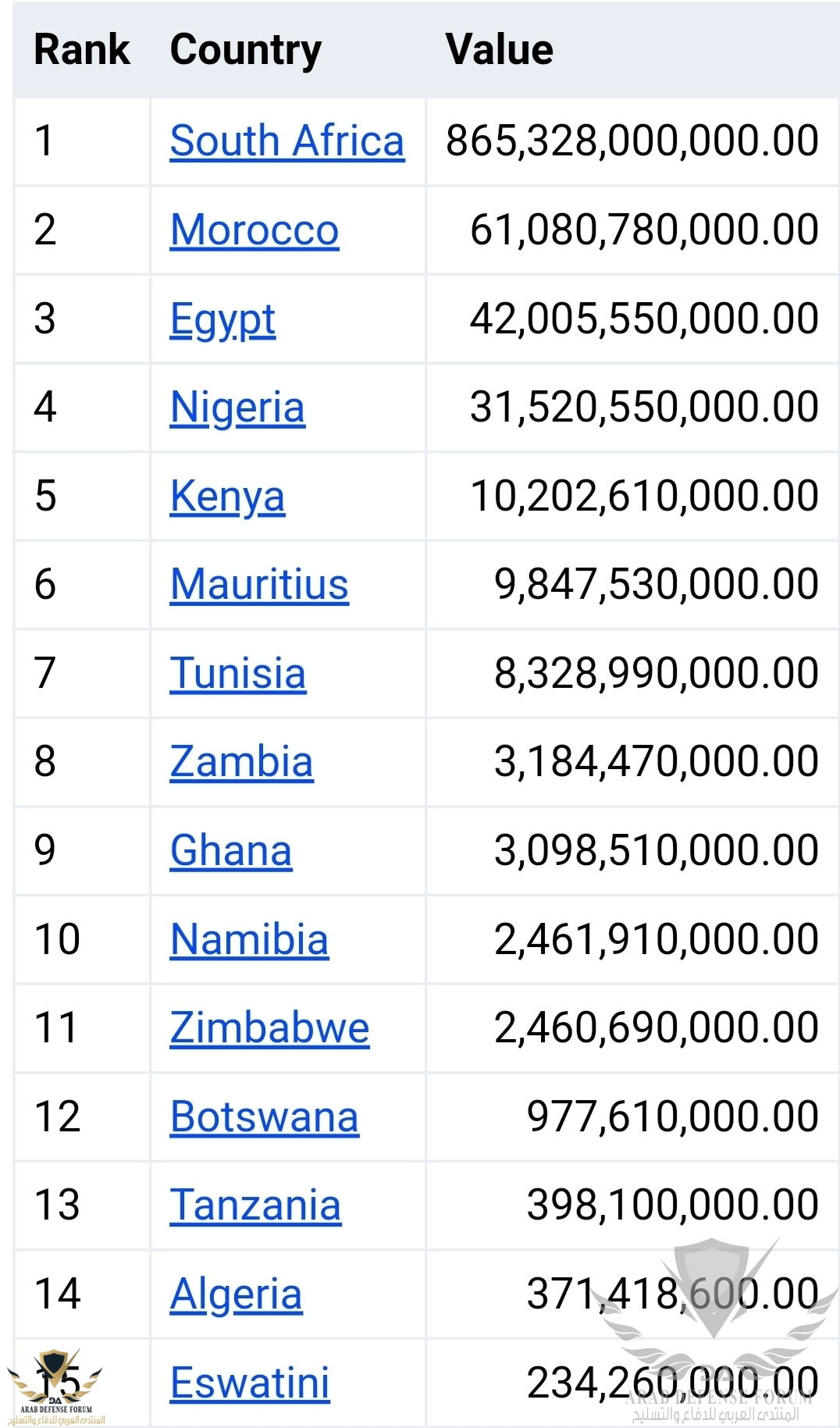840x1428 pixels.
Task: Click the Tunisia link
Action: (238, 674)
